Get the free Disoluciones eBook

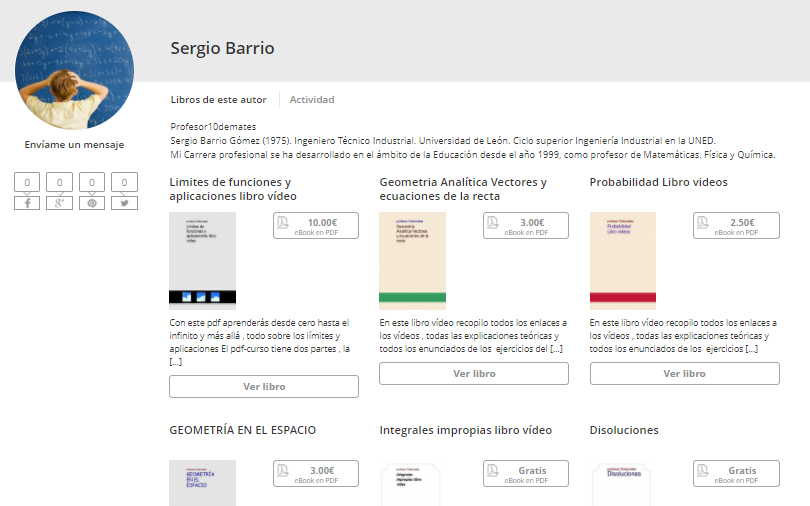tap(736, 473)
